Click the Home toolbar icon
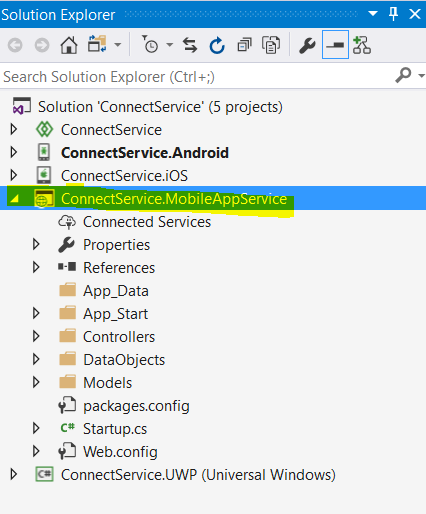The image size is (426, 514). point(69,45)
